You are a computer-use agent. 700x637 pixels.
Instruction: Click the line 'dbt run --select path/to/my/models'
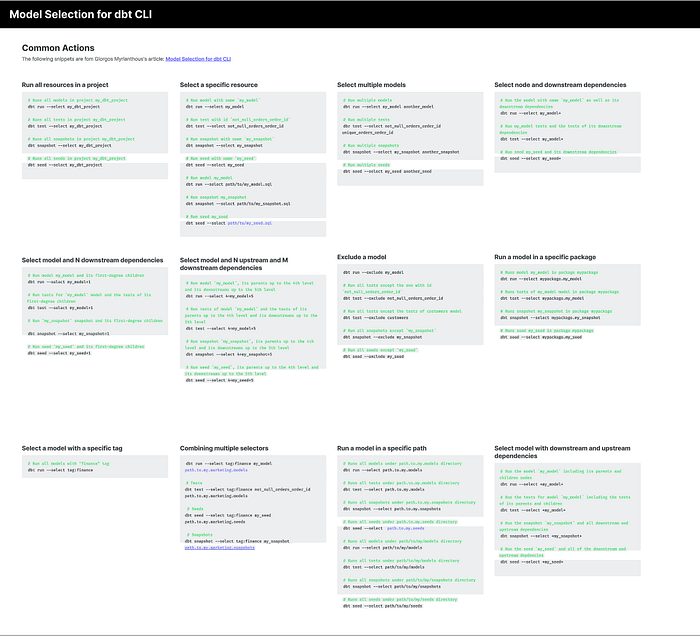383,548
